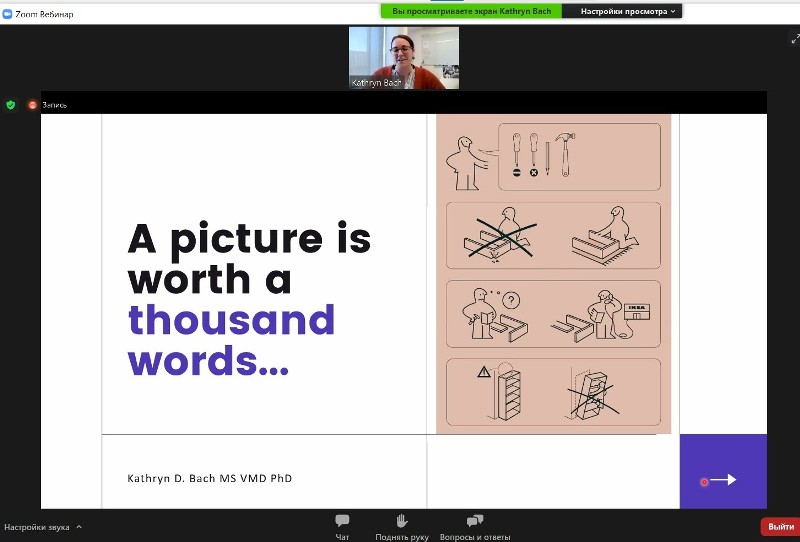This screenshot has height=542, width=800.
Task: Click the 'Zoom Вебинар' window title
Action: (44, 14)
